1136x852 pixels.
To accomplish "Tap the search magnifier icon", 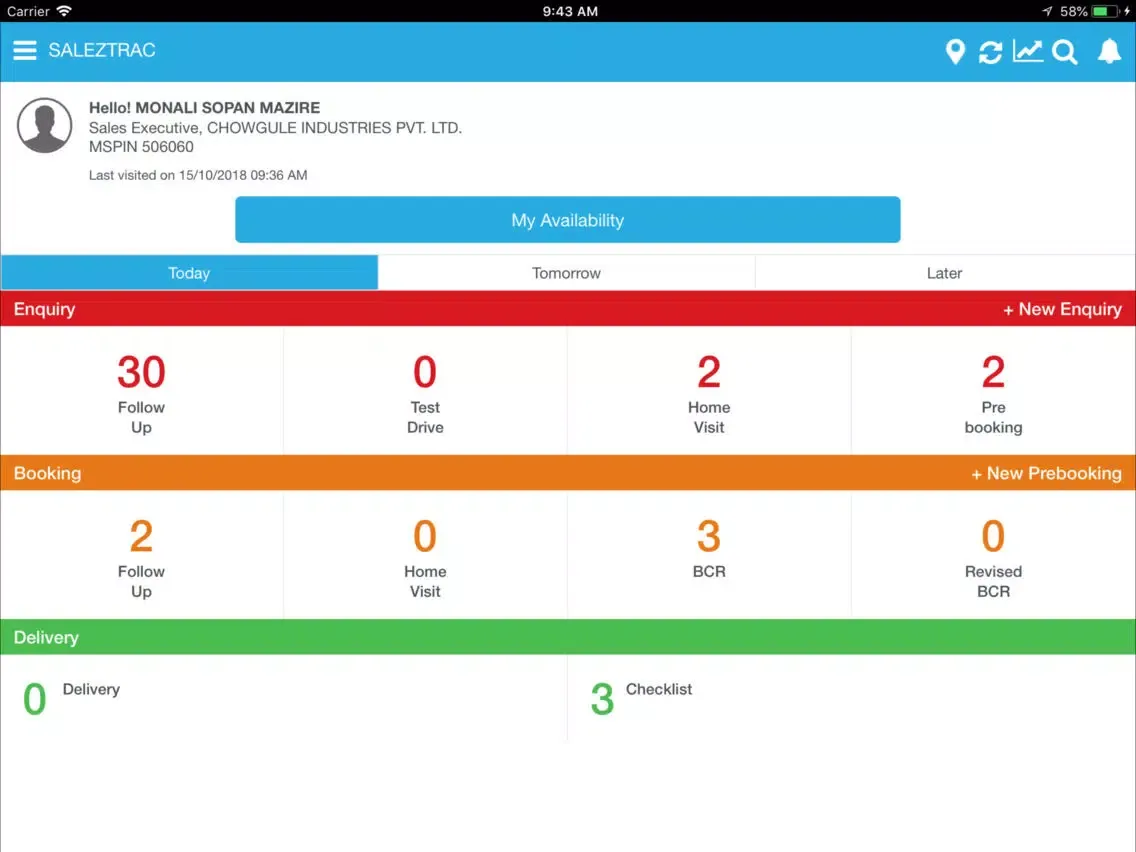I will [1065, 52].
